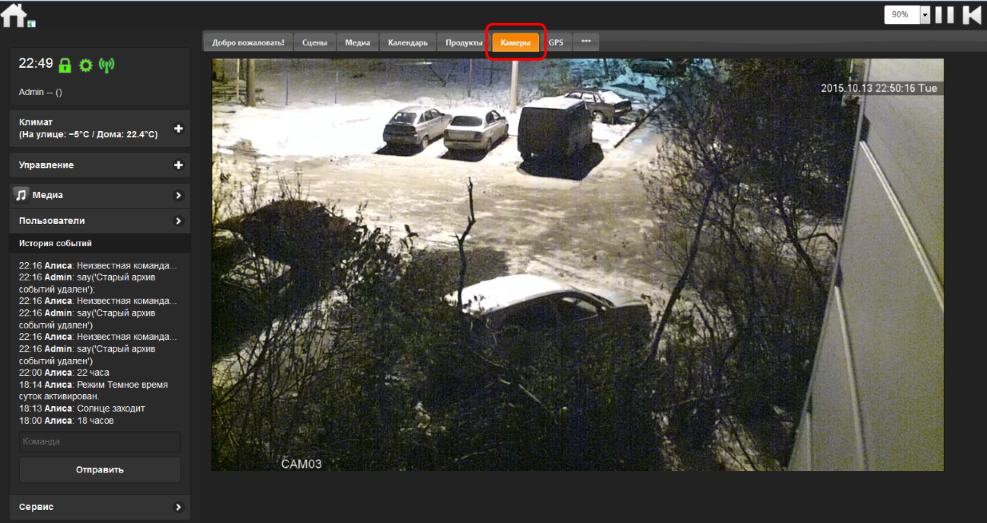Open the more tabs ellipsis
The image size is (987, 523).
[586, 42]
